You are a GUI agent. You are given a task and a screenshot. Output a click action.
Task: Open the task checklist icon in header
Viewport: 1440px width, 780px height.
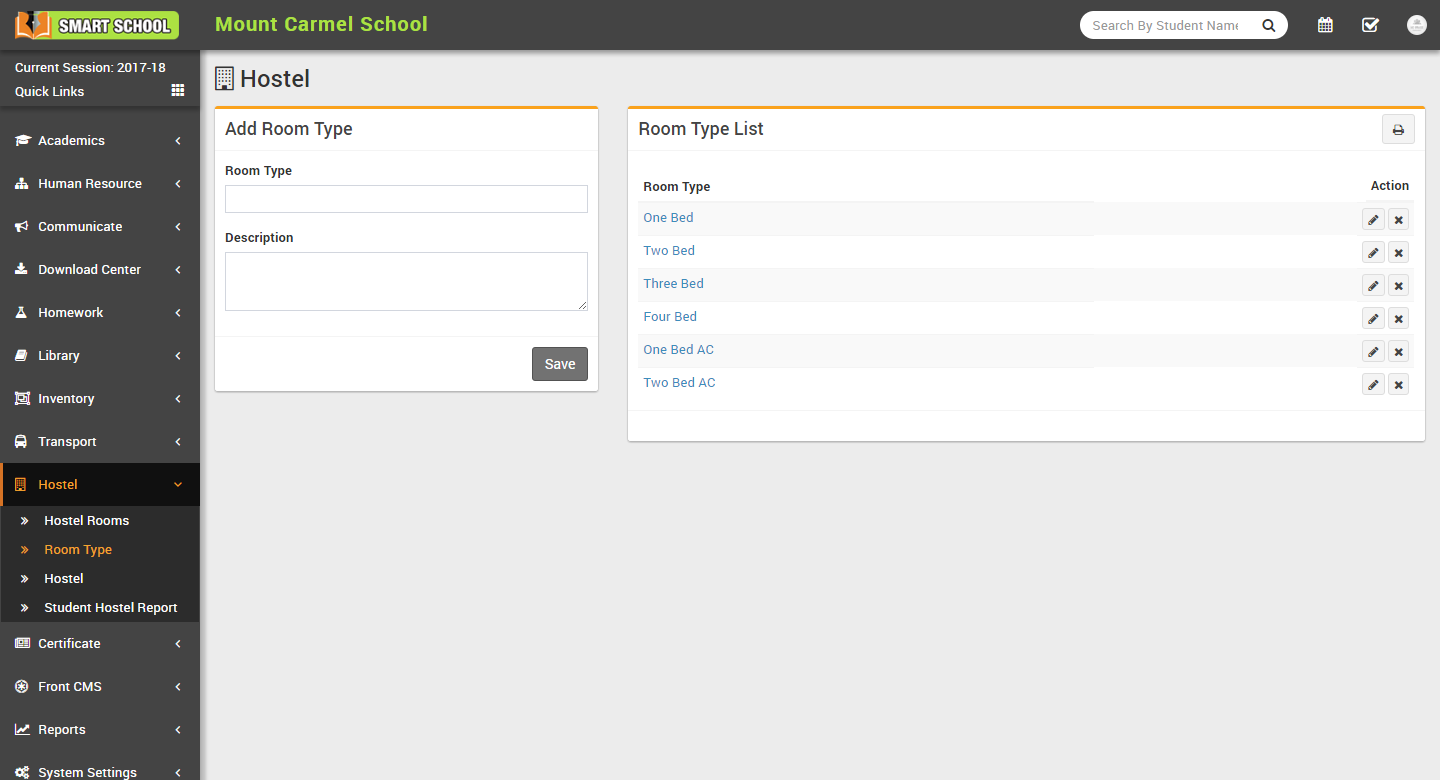tap(1370, 25)
